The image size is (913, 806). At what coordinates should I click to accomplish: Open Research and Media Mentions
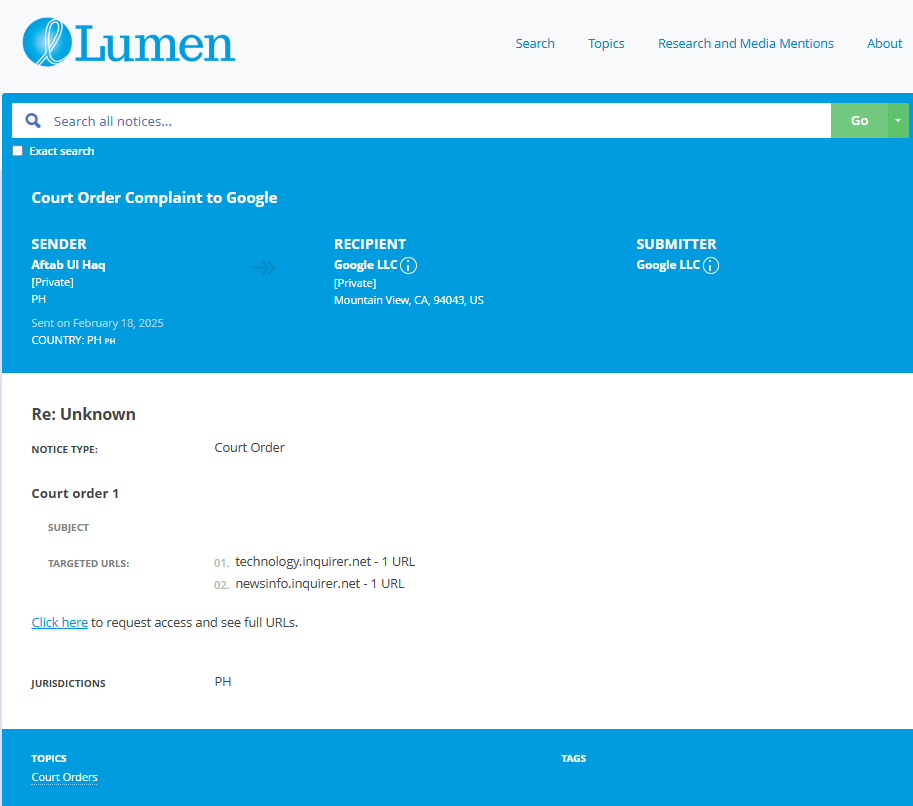click(745, 44)
